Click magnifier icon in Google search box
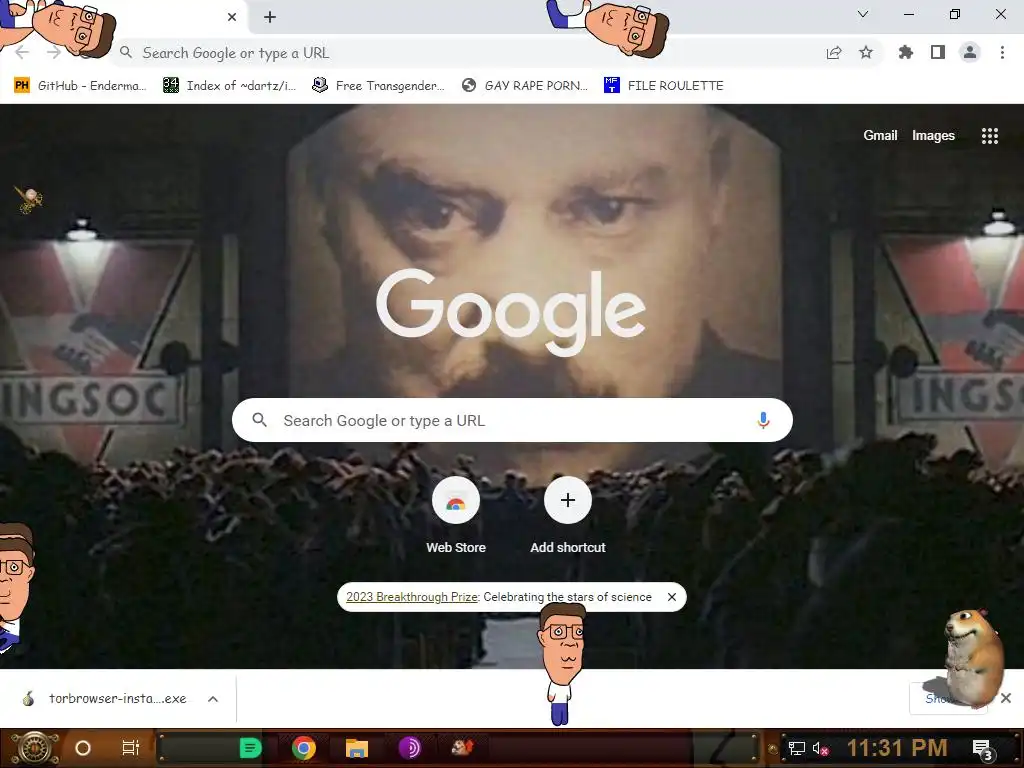 pos(259,420)
